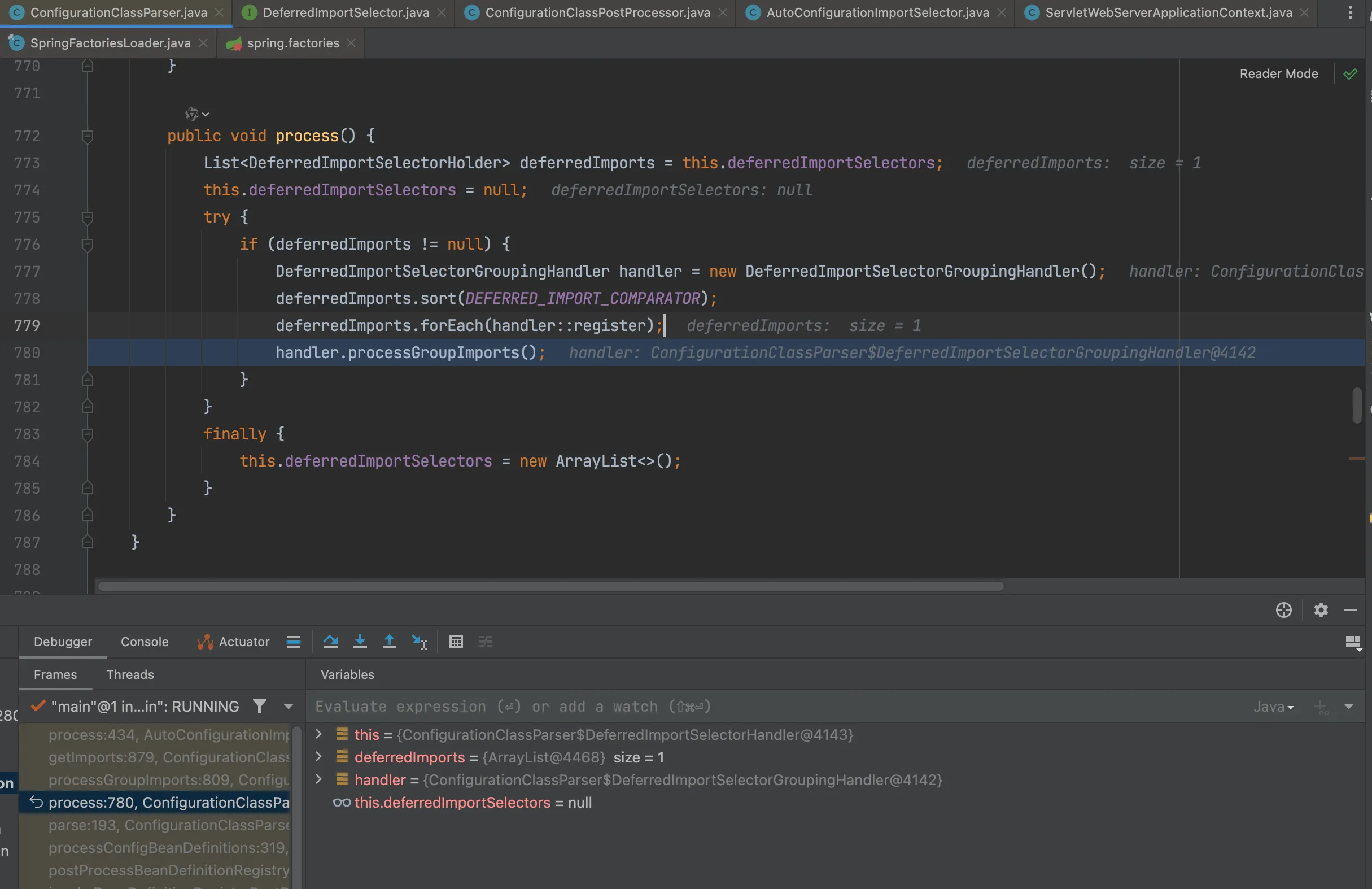Toggle Reader Mode in the editor

coord(1278,74)
